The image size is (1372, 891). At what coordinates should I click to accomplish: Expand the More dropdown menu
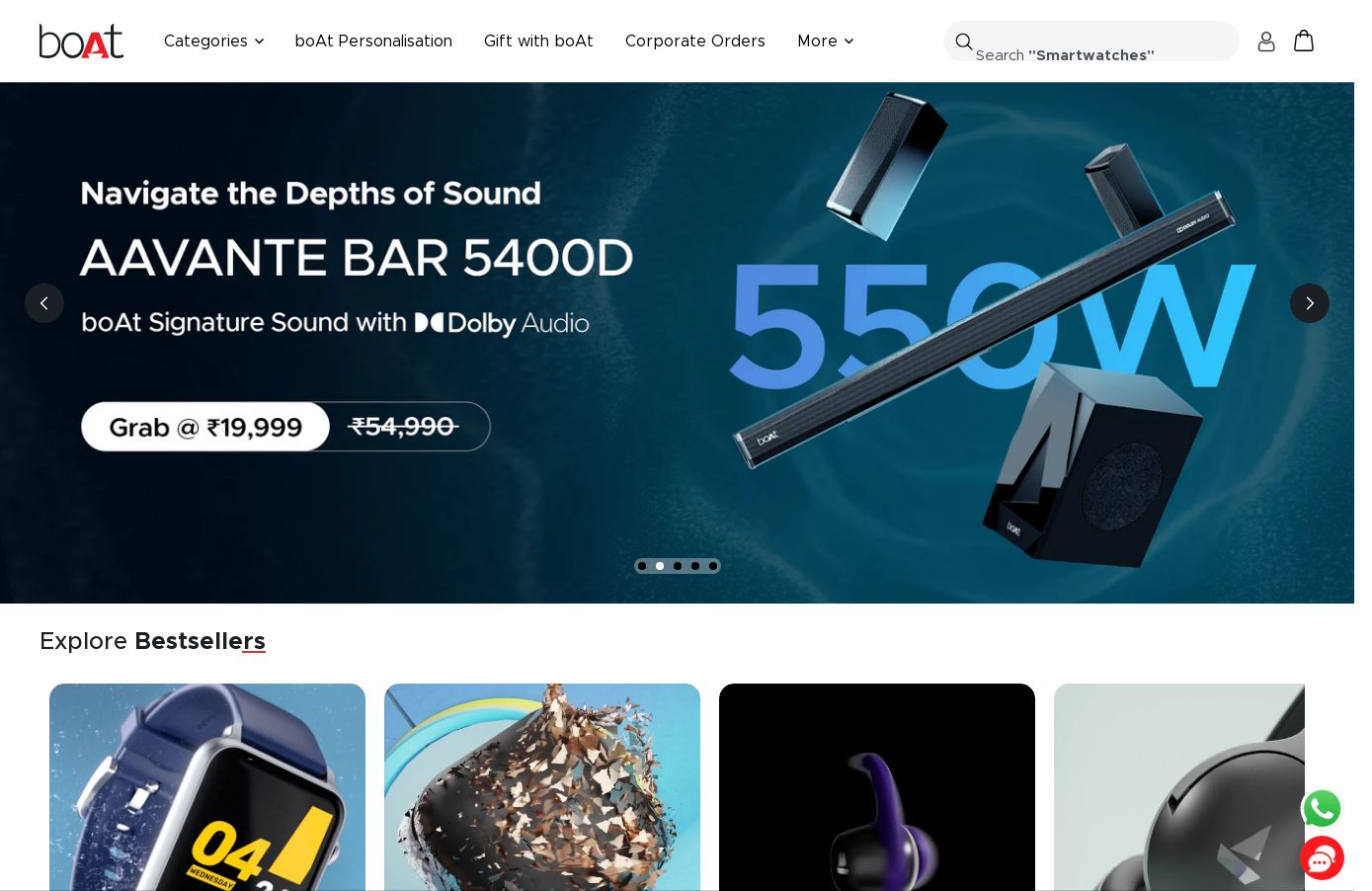(x=826, y=40)
